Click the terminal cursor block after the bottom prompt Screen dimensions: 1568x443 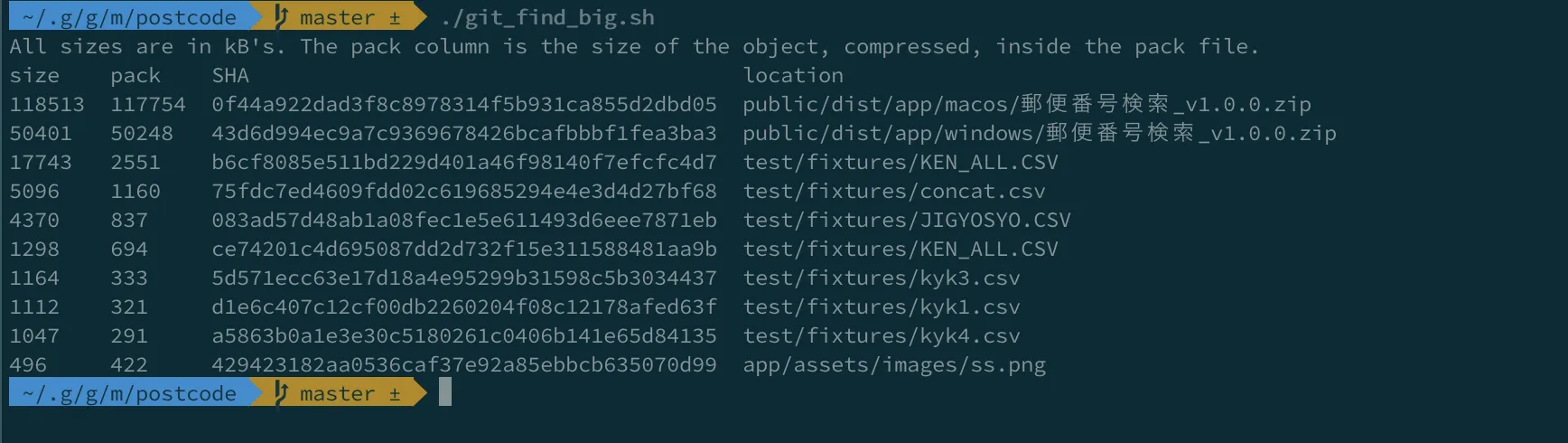point(445,392)
